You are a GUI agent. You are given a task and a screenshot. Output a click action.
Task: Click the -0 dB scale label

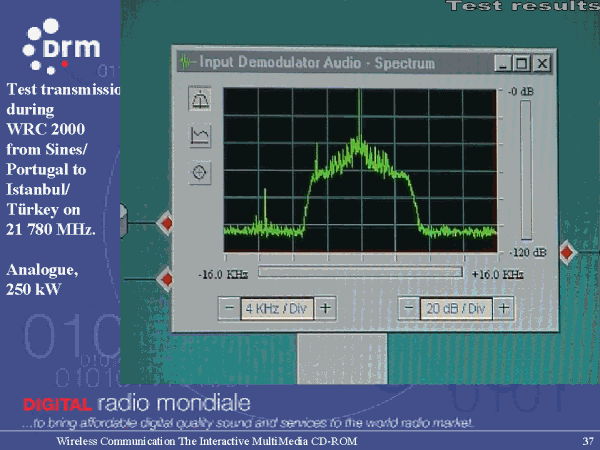point(521,91)
